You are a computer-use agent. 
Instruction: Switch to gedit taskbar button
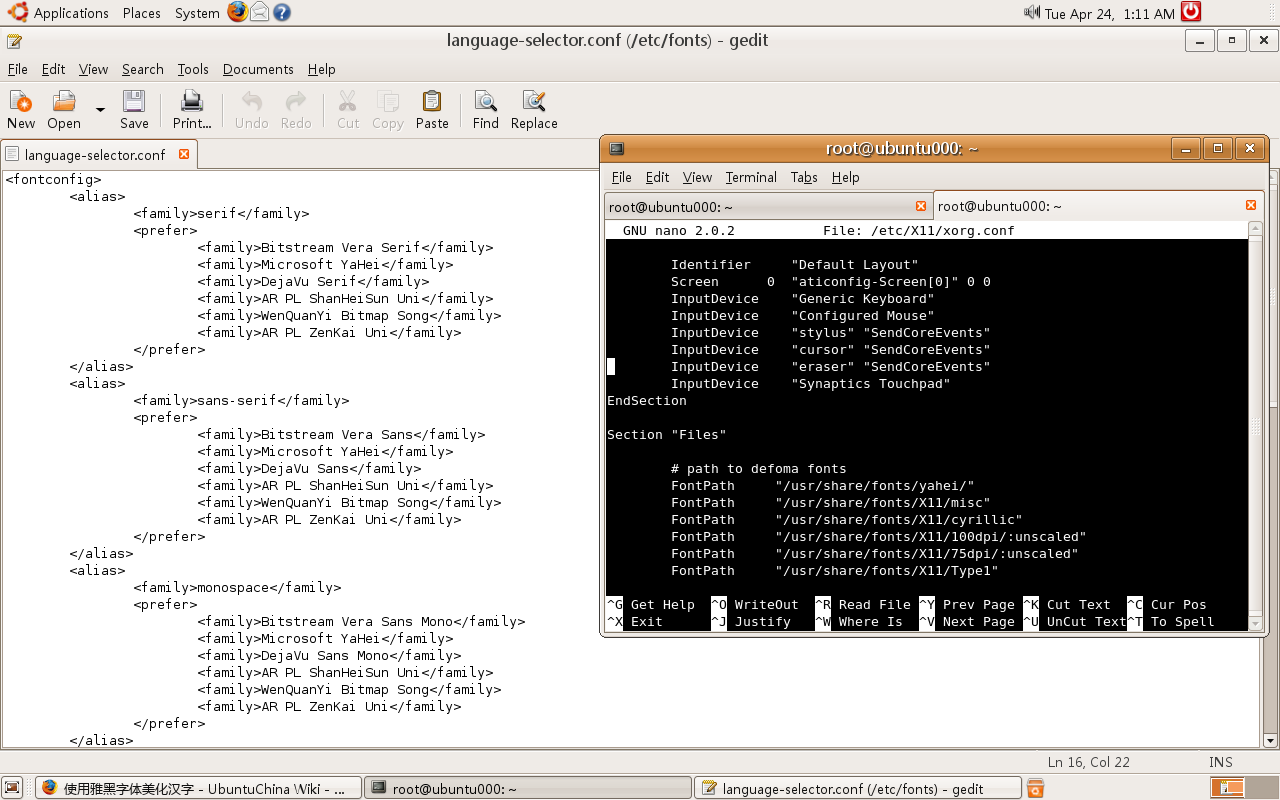point(858,788)
